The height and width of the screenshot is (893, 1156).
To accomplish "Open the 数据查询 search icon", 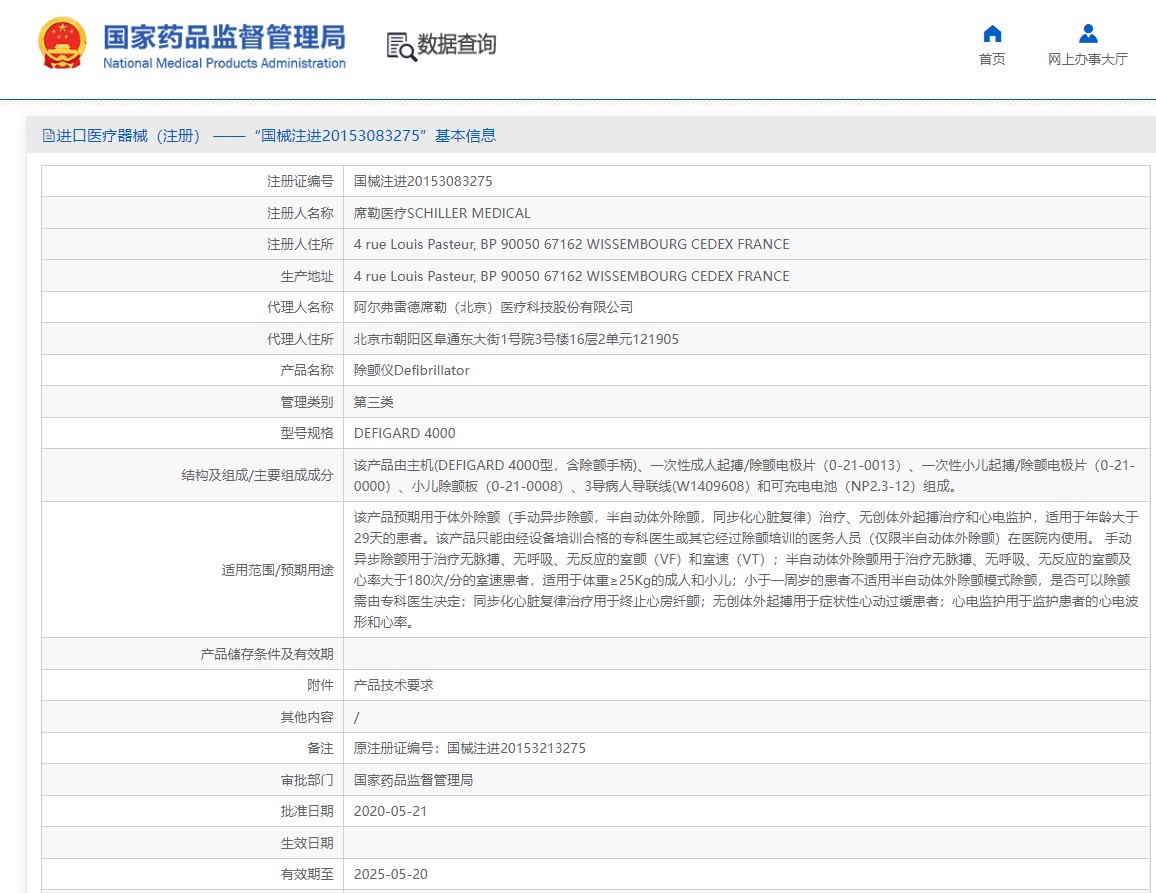I will pyautogui.click(x=401, y=46).
